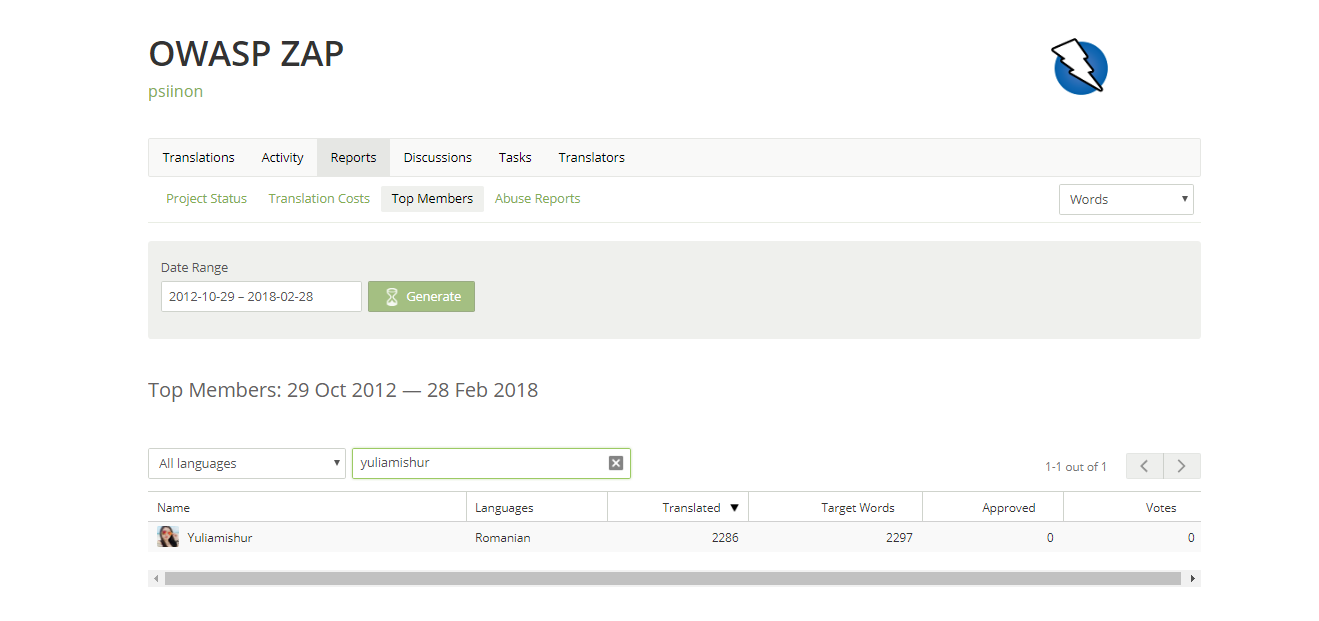Viewport: 1319px width, 621px height.
Task: Click the Date Range input field
Action: point(261,296)
